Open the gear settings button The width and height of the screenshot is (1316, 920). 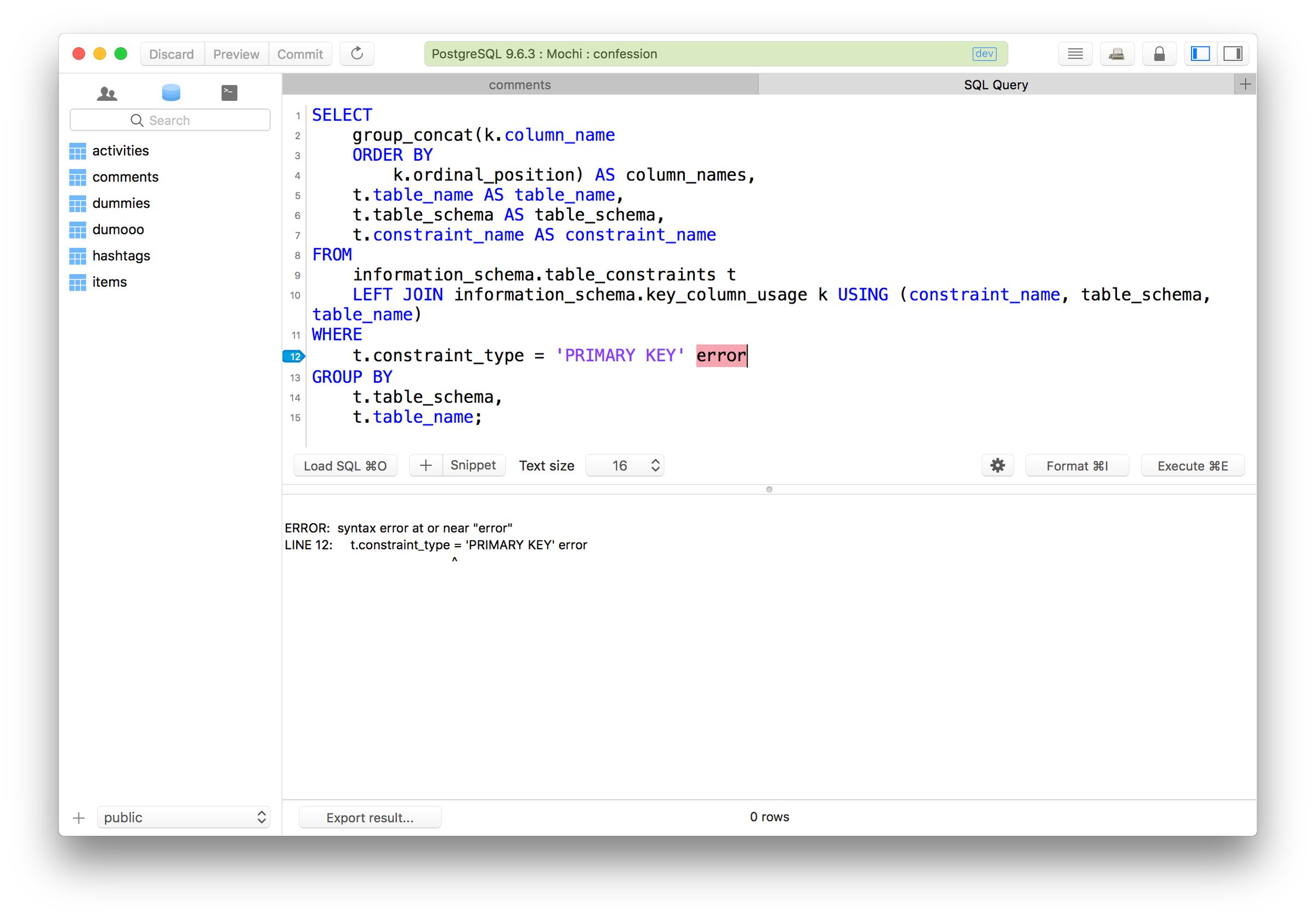997,465
